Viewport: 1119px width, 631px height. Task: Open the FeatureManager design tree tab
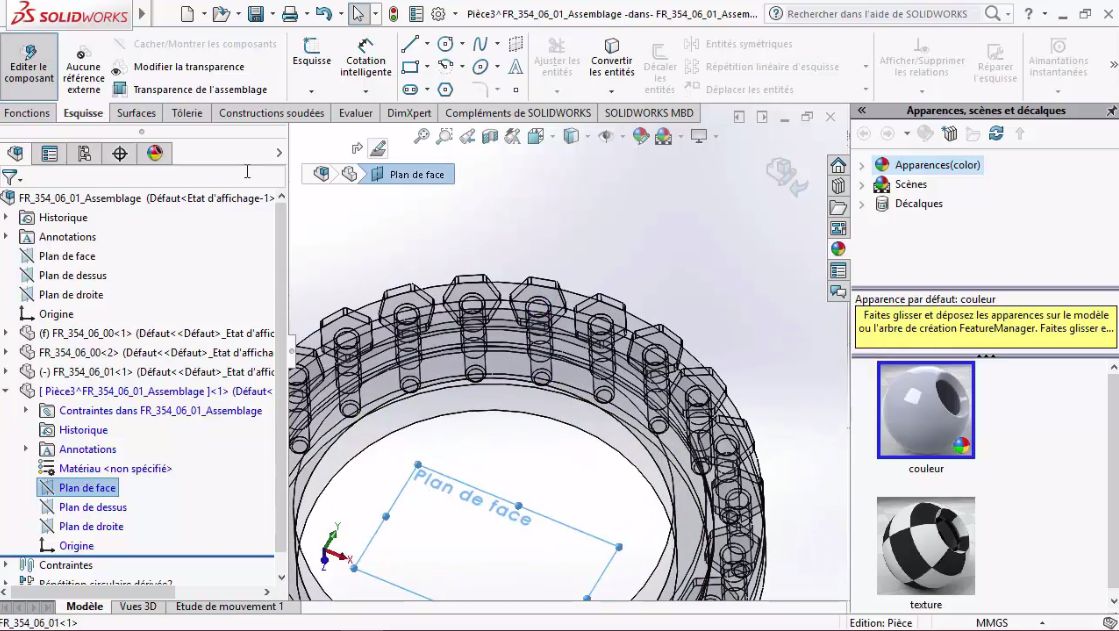pyautogui.click(x=15, y=153)
